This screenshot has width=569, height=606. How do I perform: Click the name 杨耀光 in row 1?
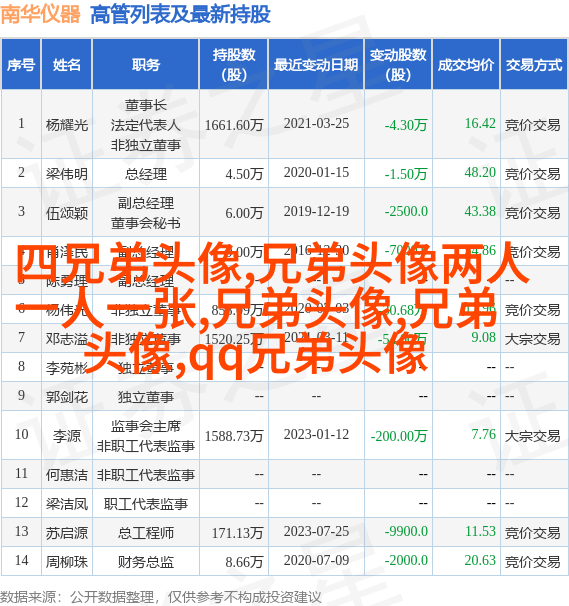pyautogui.click(x=67, y=125)
